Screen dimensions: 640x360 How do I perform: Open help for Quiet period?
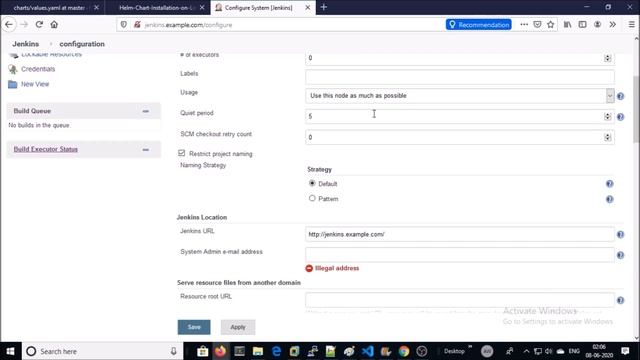pyautogui.click(x=620, y=117)
